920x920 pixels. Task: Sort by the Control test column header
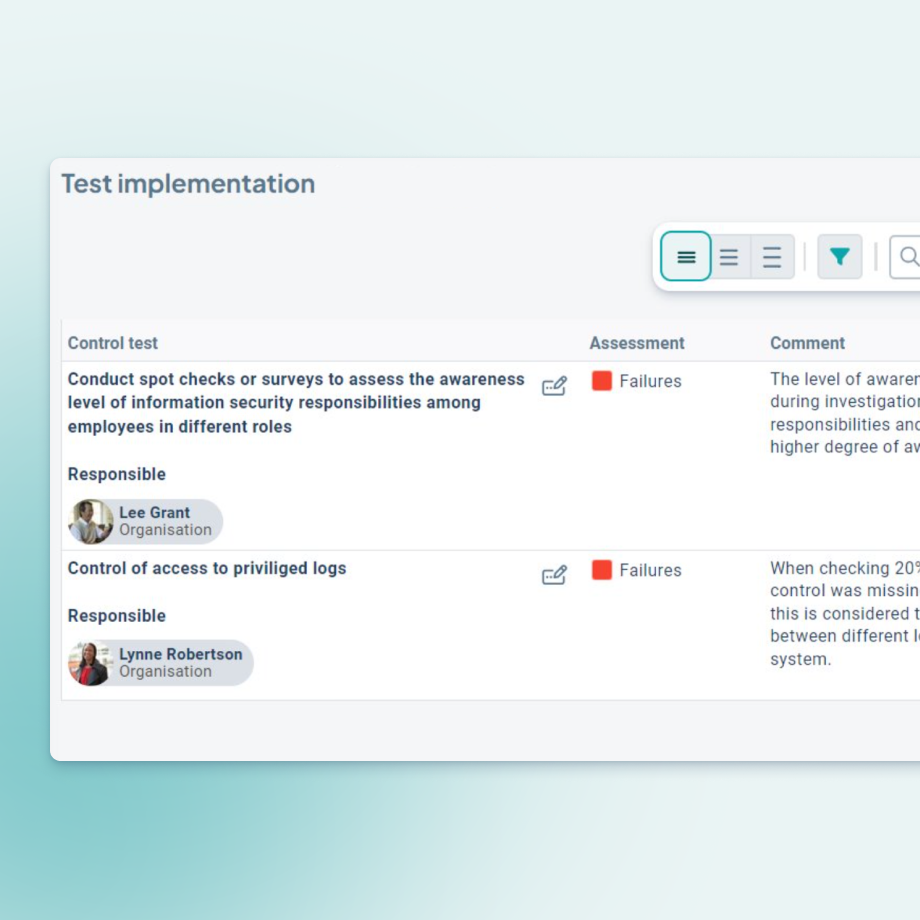113,343
